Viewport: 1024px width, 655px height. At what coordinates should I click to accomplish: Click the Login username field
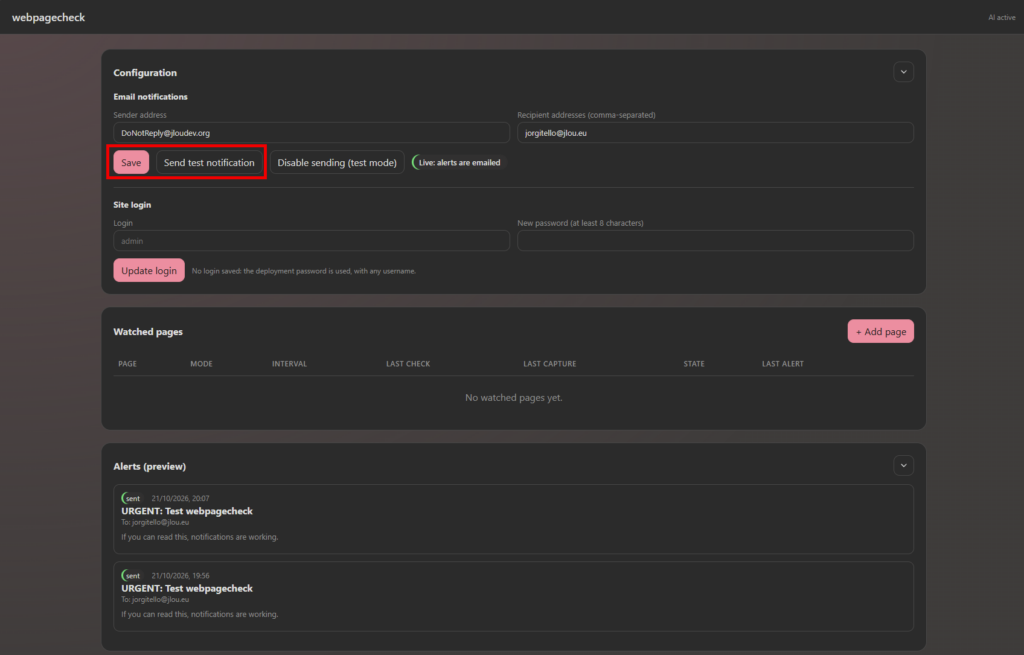312,241
